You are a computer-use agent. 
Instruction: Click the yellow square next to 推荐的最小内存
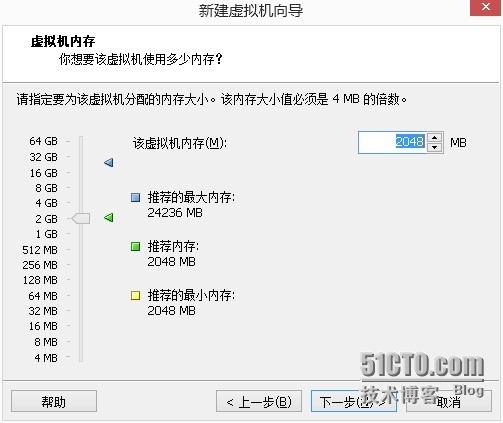coord(135,295)
